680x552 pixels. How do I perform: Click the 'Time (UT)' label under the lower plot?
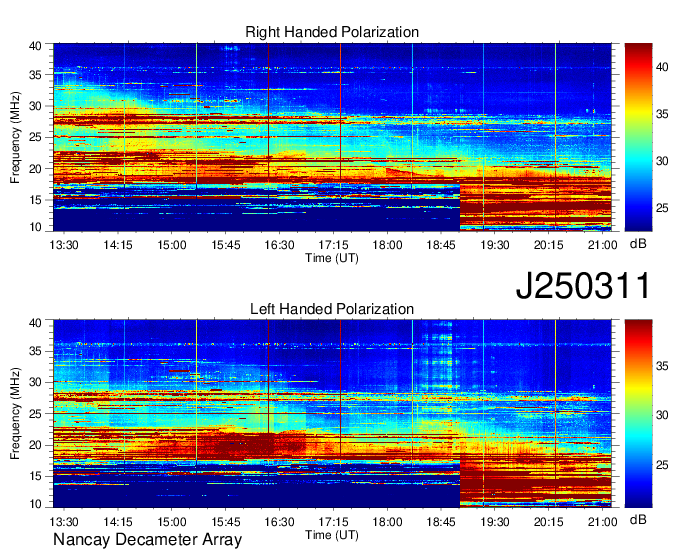click(x=332, y=535)
